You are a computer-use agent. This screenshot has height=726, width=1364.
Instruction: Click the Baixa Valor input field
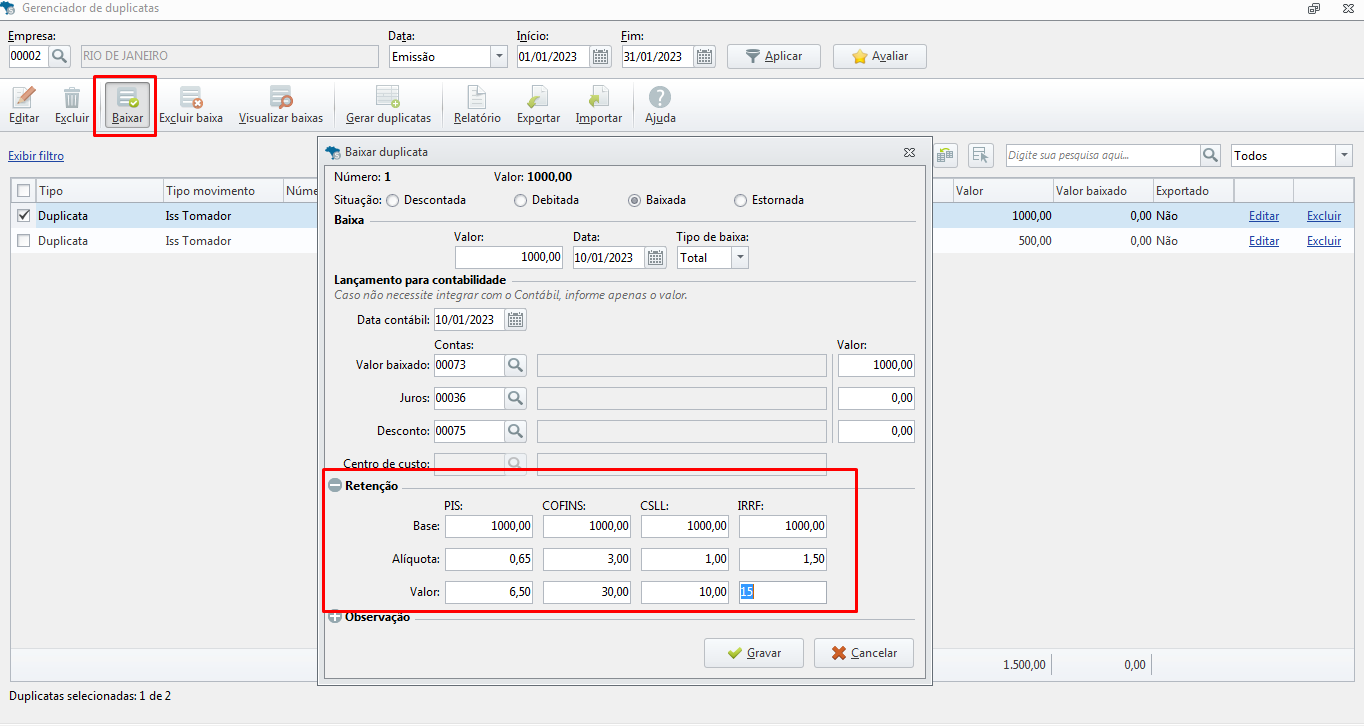coord(510,258)
